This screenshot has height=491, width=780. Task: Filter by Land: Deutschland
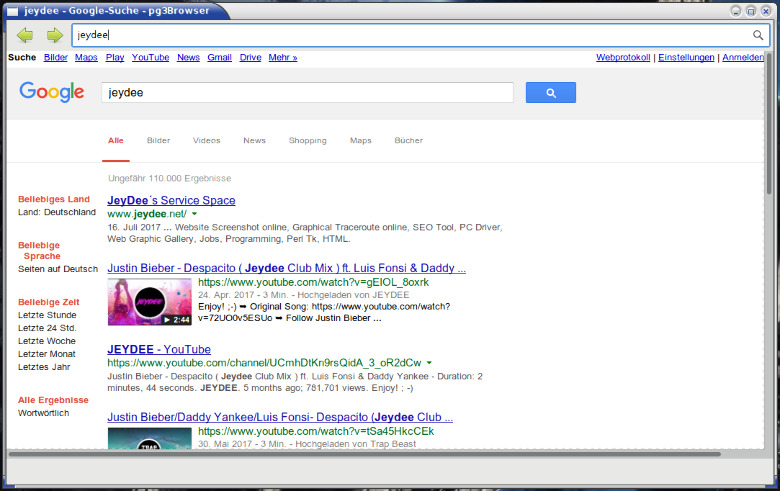tap(57, 212)
